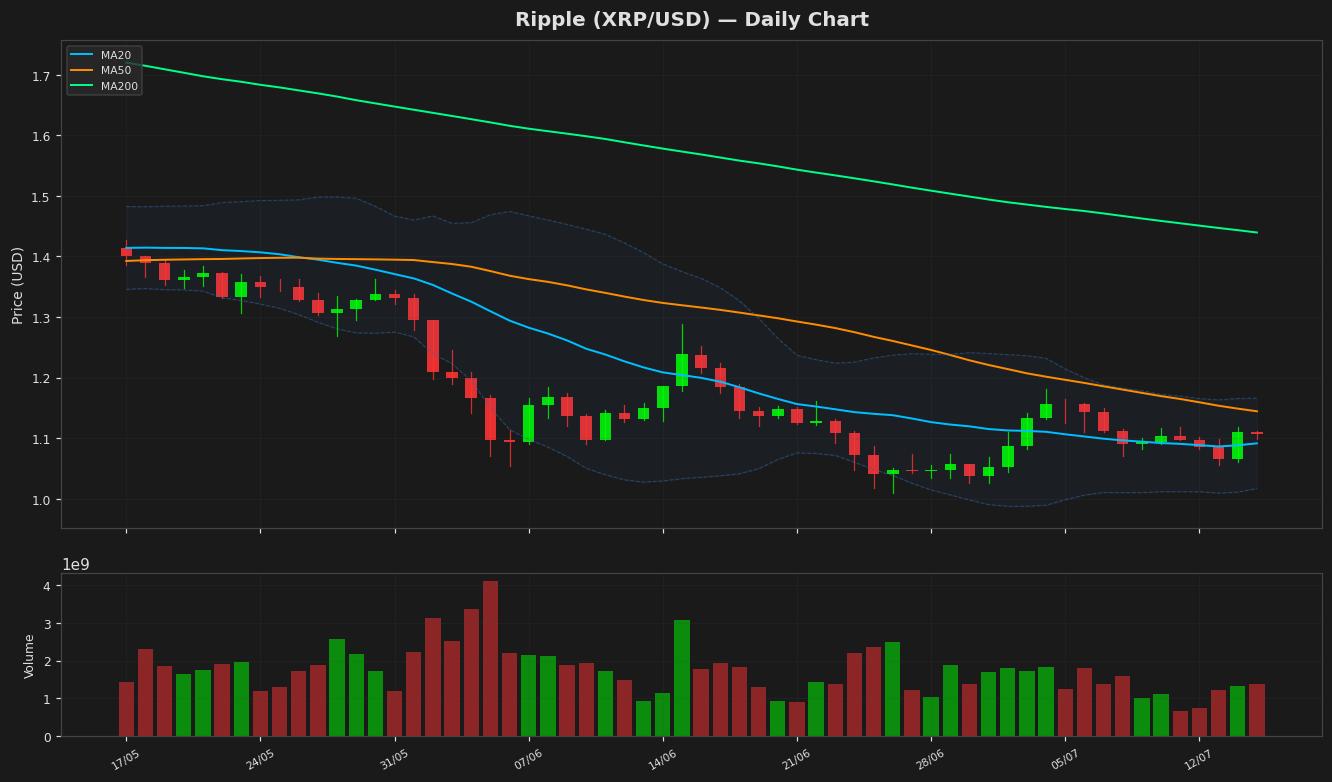Click the chart title Ripple (XRP/USD) — Daily Chart
The image size is (1332, 782).
pyautogui.click(x=691, y=20)
